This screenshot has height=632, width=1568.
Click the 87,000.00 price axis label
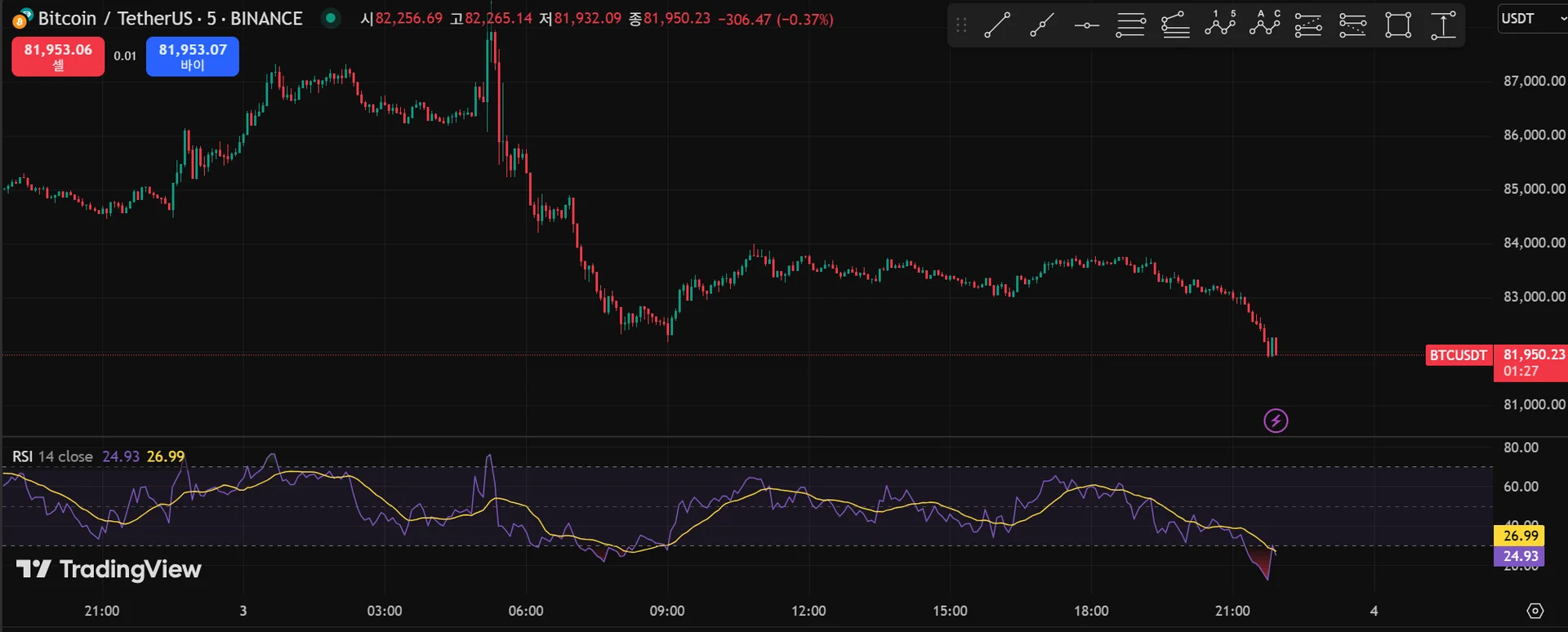[x=1535, y=81]
